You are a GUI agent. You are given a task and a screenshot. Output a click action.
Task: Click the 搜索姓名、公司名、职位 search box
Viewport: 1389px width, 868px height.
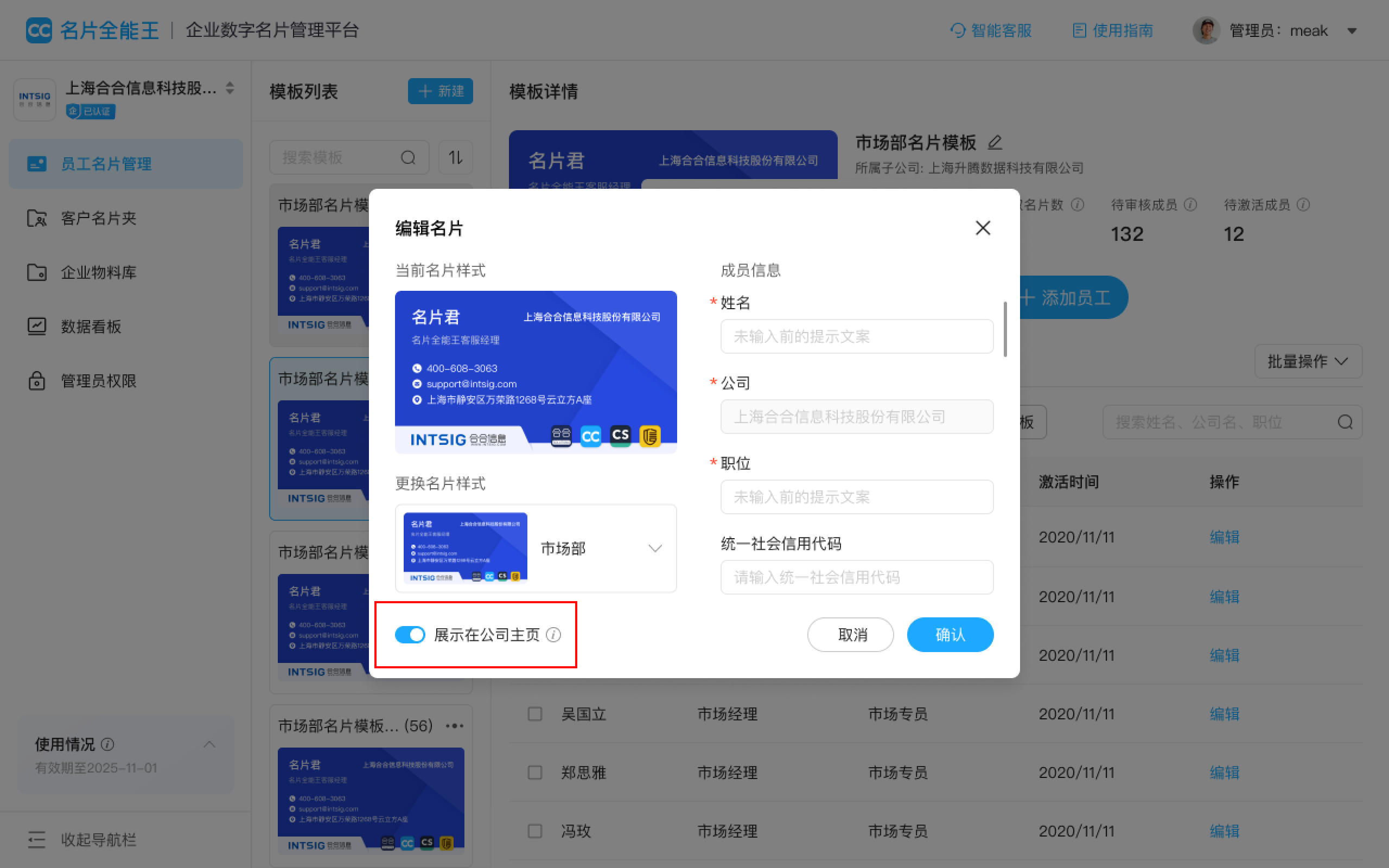pos(1232,423)
